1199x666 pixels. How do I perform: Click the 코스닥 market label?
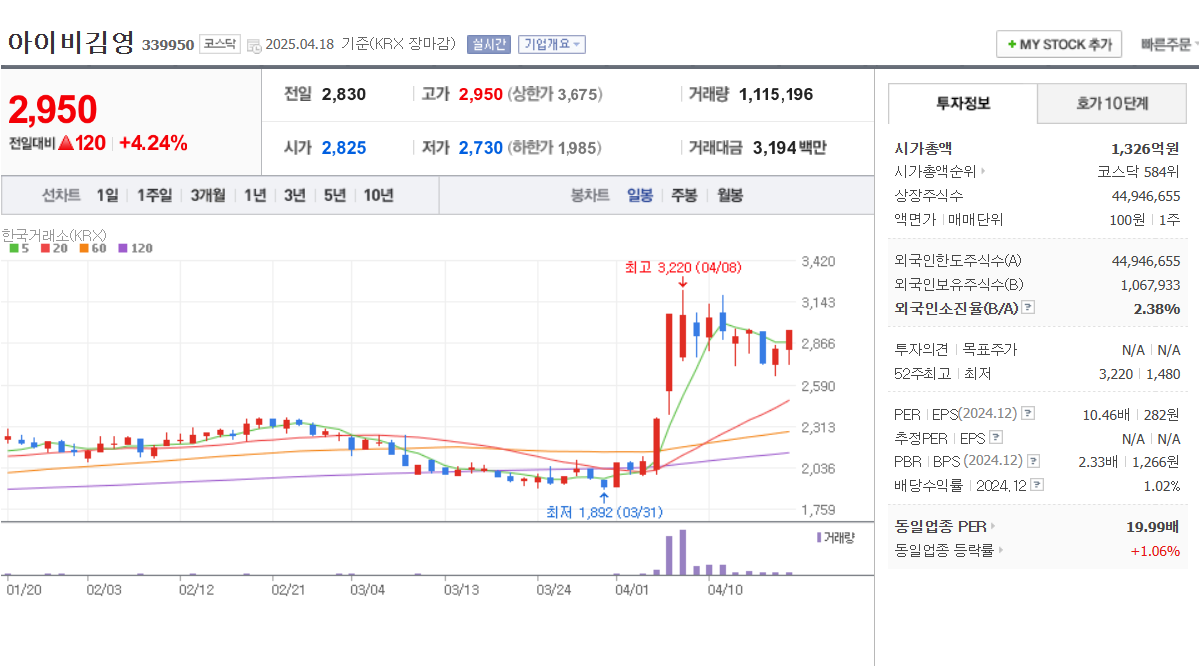pos(220,44)
